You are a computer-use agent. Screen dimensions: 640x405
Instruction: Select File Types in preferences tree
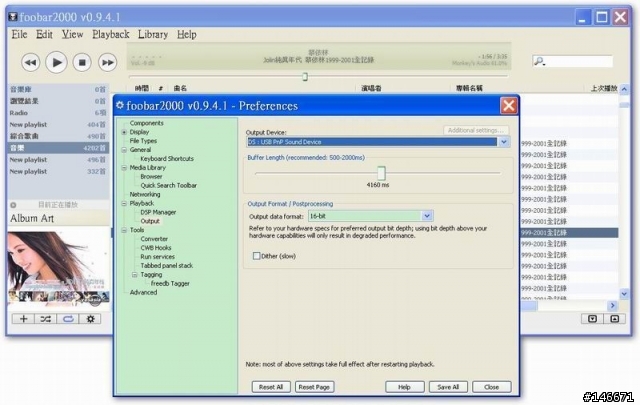[143, 141]
